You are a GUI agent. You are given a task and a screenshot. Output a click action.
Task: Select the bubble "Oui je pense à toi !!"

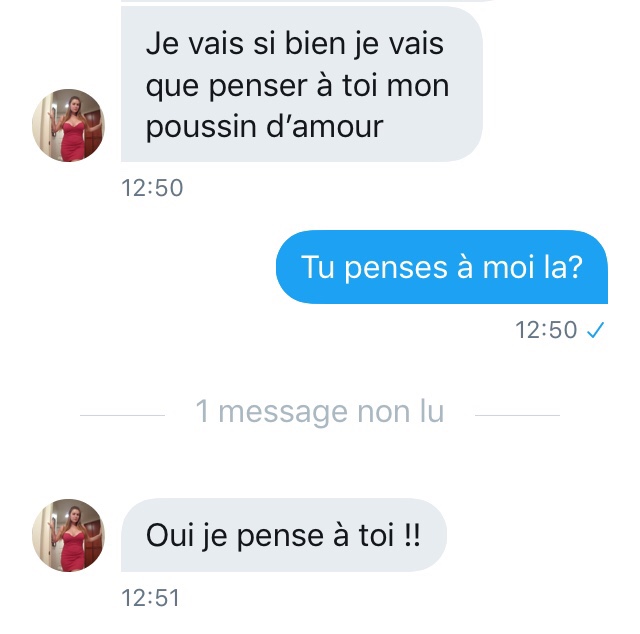[x=284, y=535]
